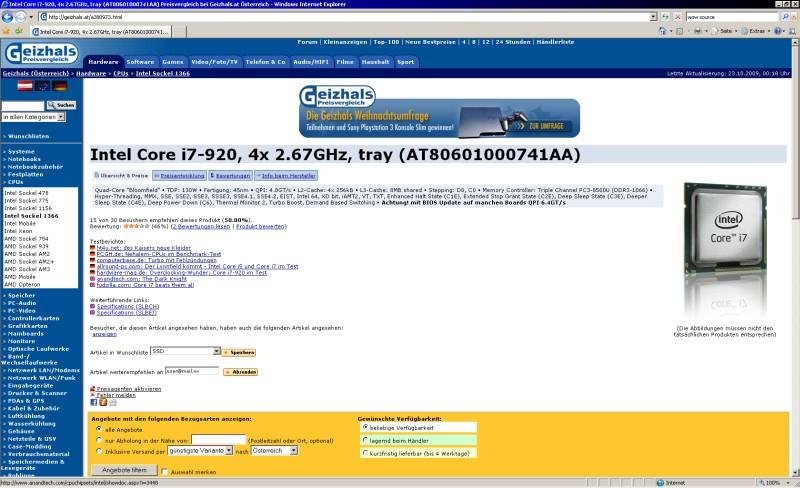800x488 pixels.
Task: Click the Help icon in command bar
Action: pyautogui.click(x=778, y=31)
